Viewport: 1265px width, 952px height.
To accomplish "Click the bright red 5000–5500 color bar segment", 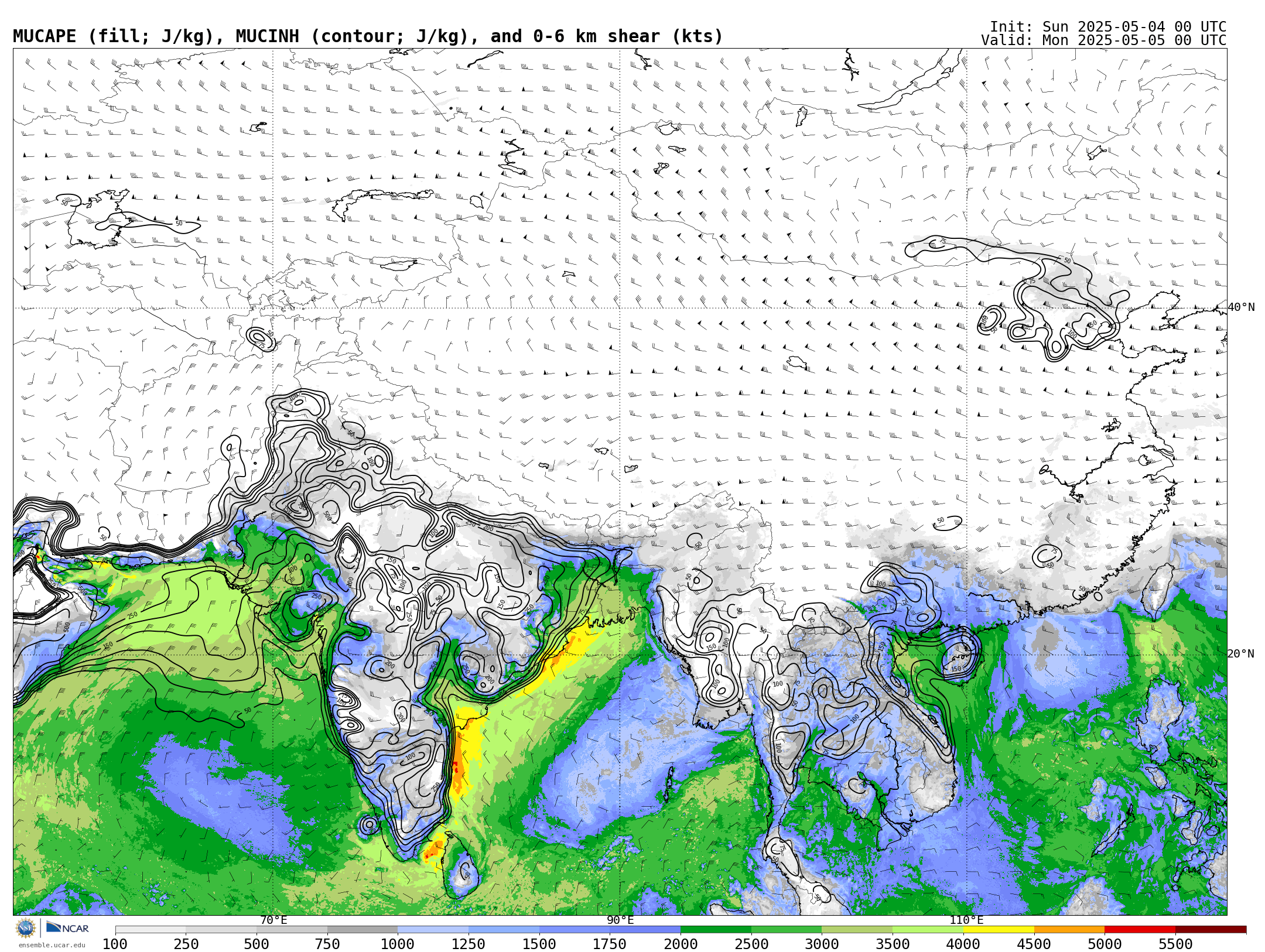I will pos(1140,930).
